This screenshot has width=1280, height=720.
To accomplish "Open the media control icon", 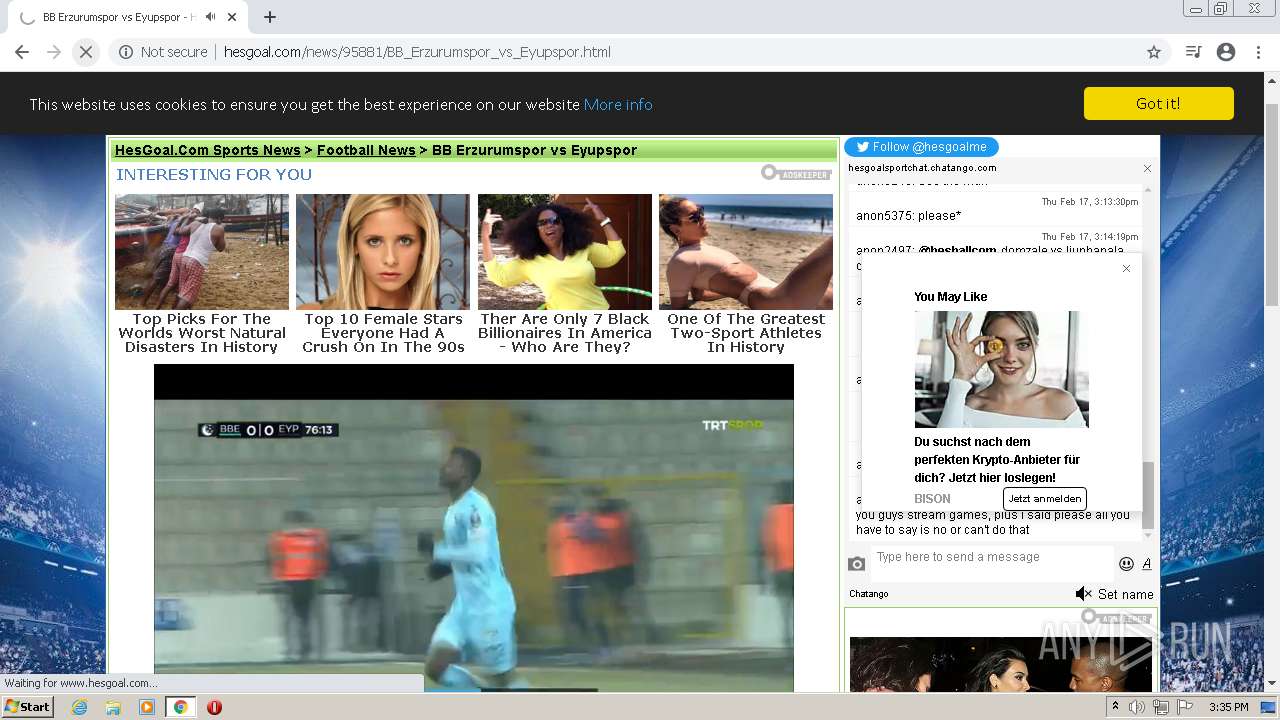I will pyautogui.click(x=1193, y=52).
